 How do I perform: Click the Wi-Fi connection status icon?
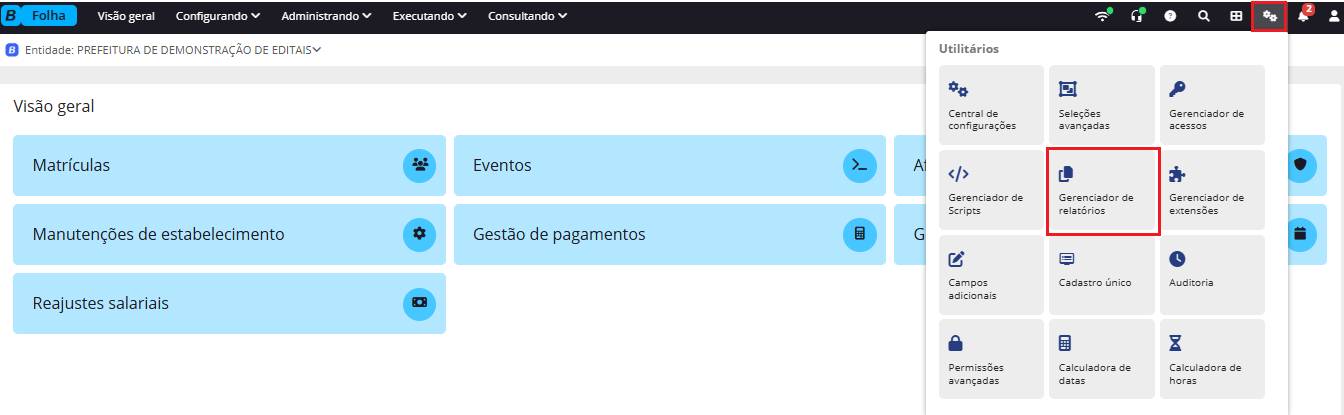(x=1102, y=16)
